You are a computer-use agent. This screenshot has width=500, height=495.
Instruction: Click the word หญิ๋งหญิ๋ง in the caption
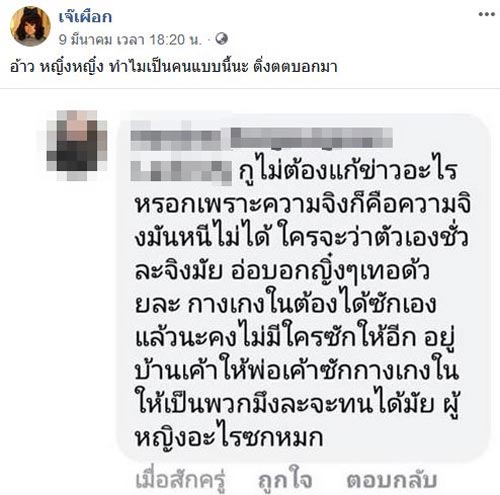pyautogui.click(x=72, y=67)
